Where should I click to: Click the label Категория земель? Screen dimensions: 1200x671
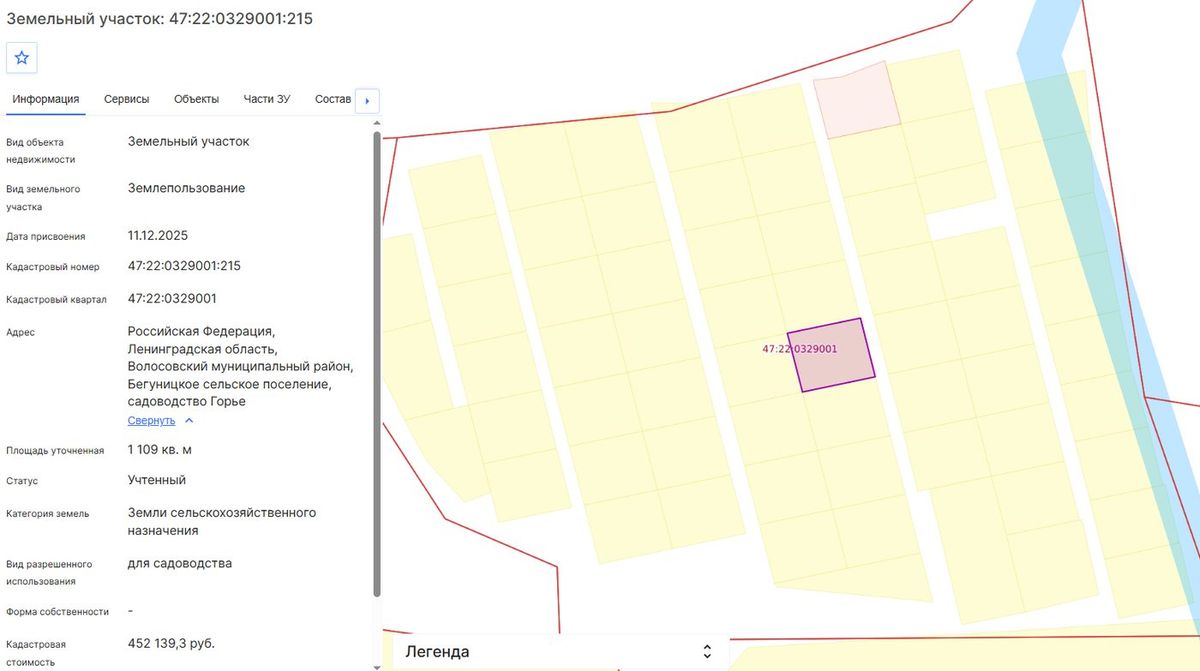coord(47,514)
